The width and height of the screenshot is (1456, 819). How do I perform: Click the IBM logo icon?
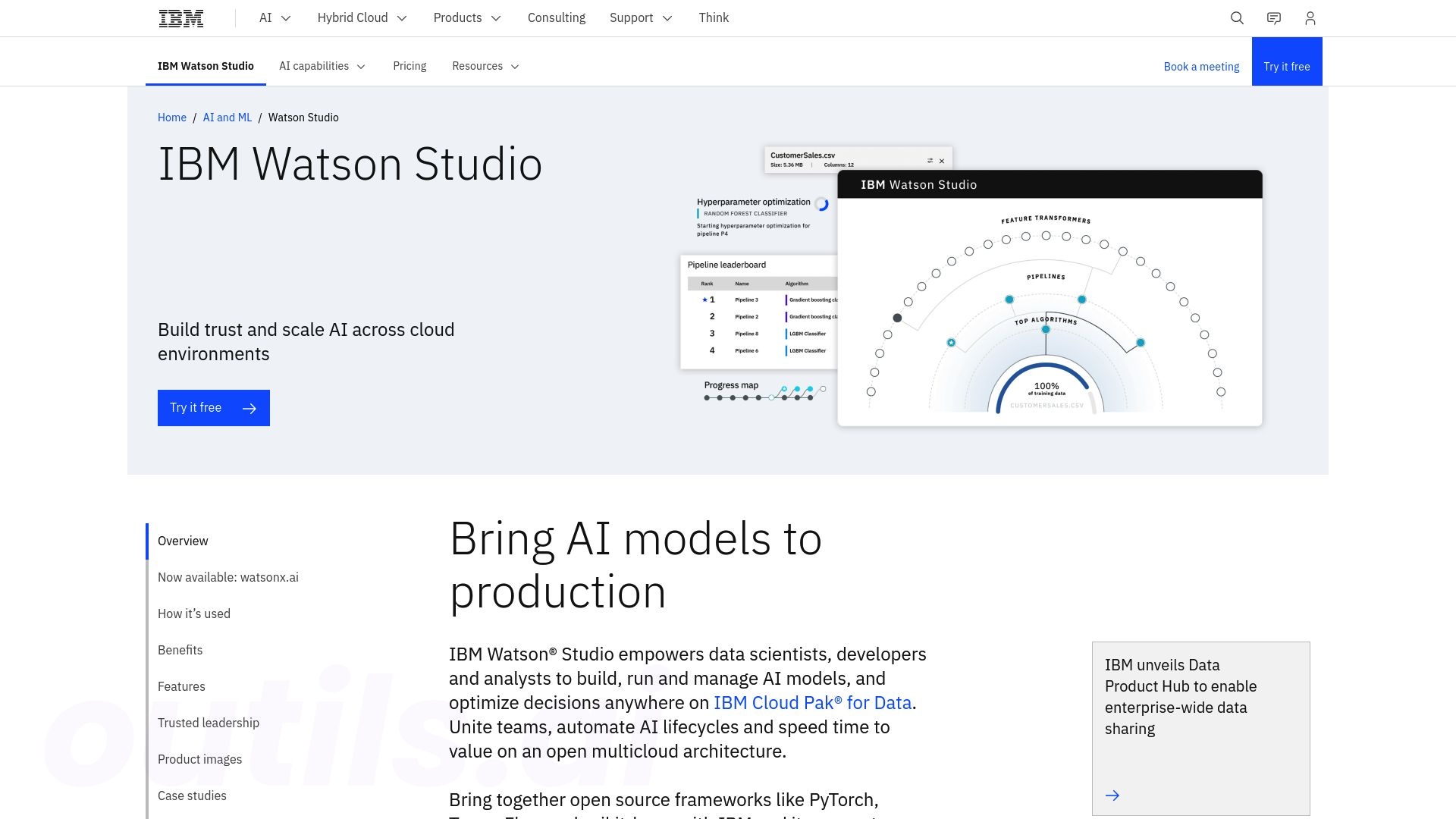click(180, 18)
